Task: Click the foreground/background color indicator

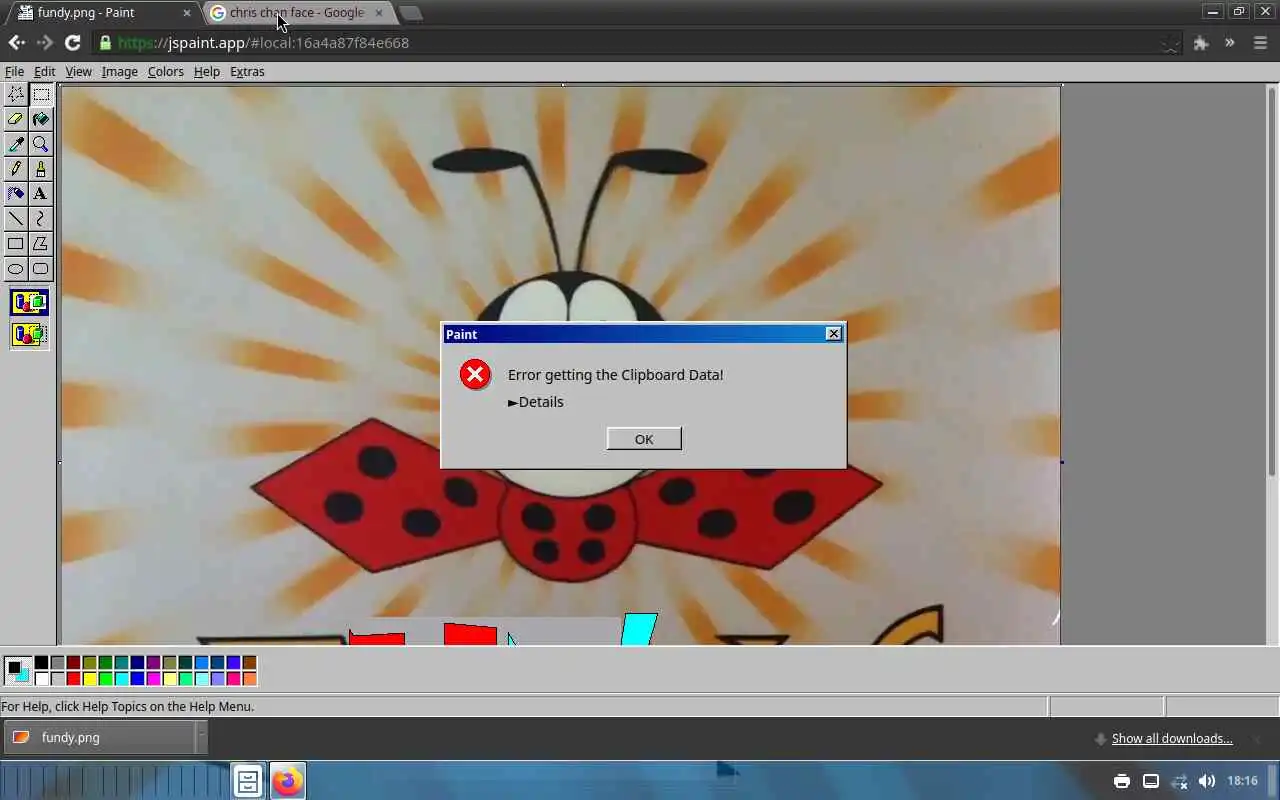Action: point(17,671)
